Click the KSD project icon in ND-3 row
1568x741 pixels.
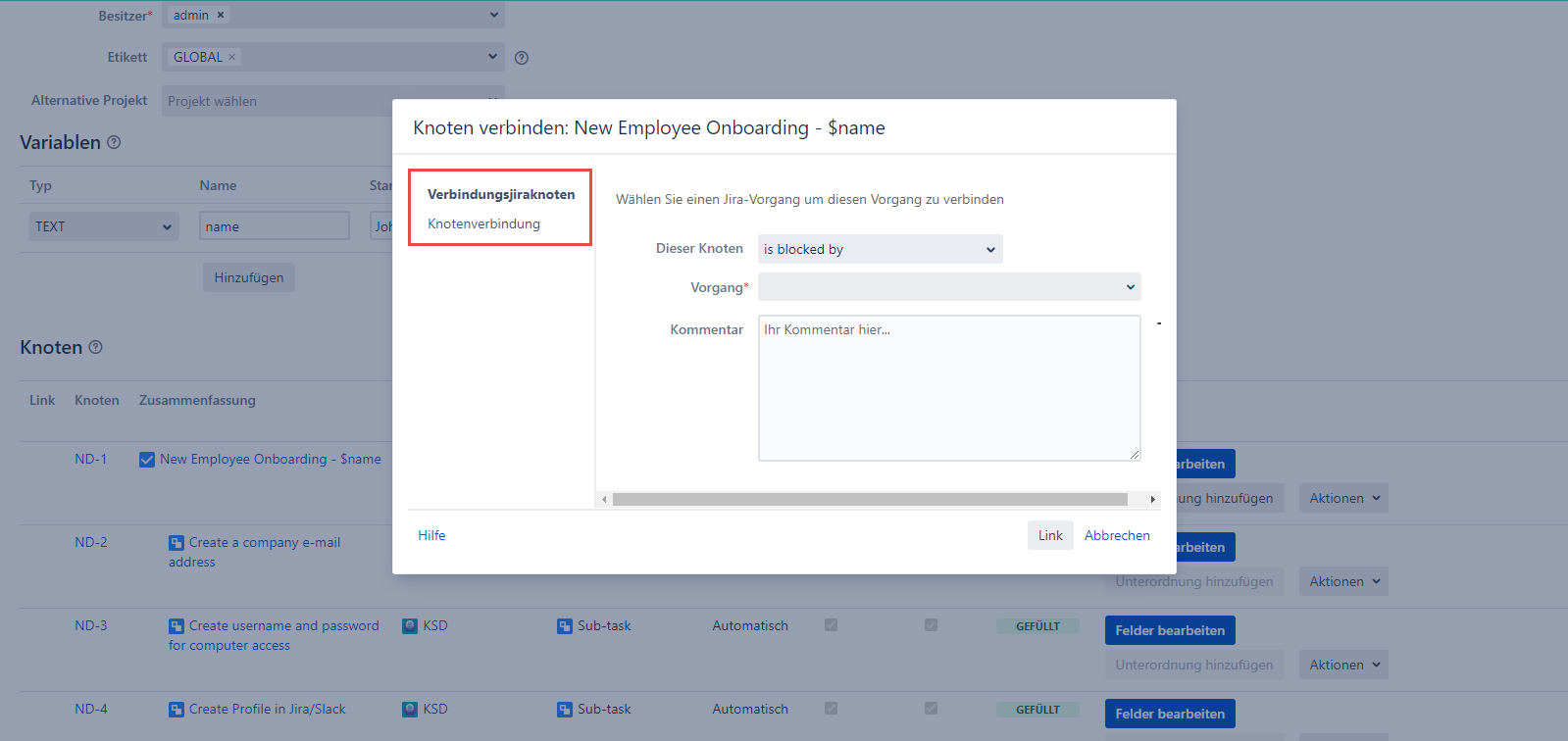[x=410, y=626]
